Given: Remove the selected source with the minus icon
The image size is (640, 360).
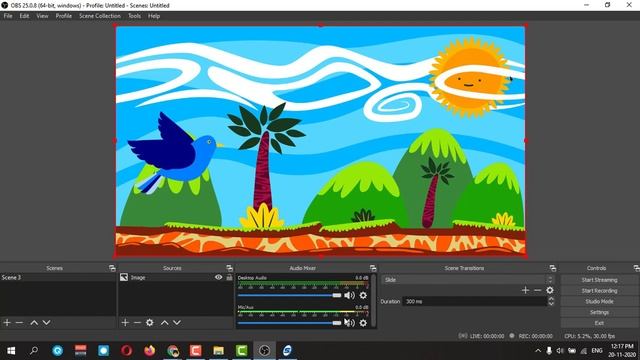Looking at the screenshot, I should click(x=137, y=322).
